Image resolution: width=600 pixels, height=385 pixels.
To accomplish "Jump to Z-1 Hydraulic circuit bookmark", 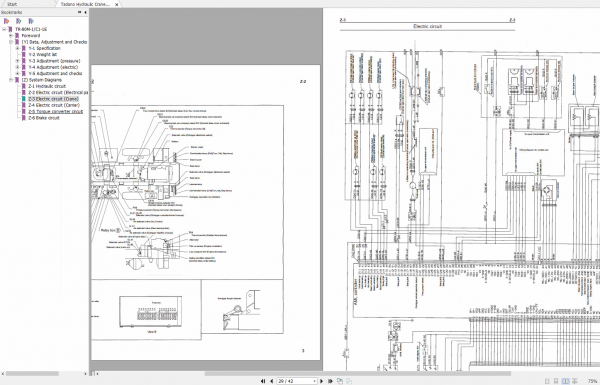I will pos(47,86).
